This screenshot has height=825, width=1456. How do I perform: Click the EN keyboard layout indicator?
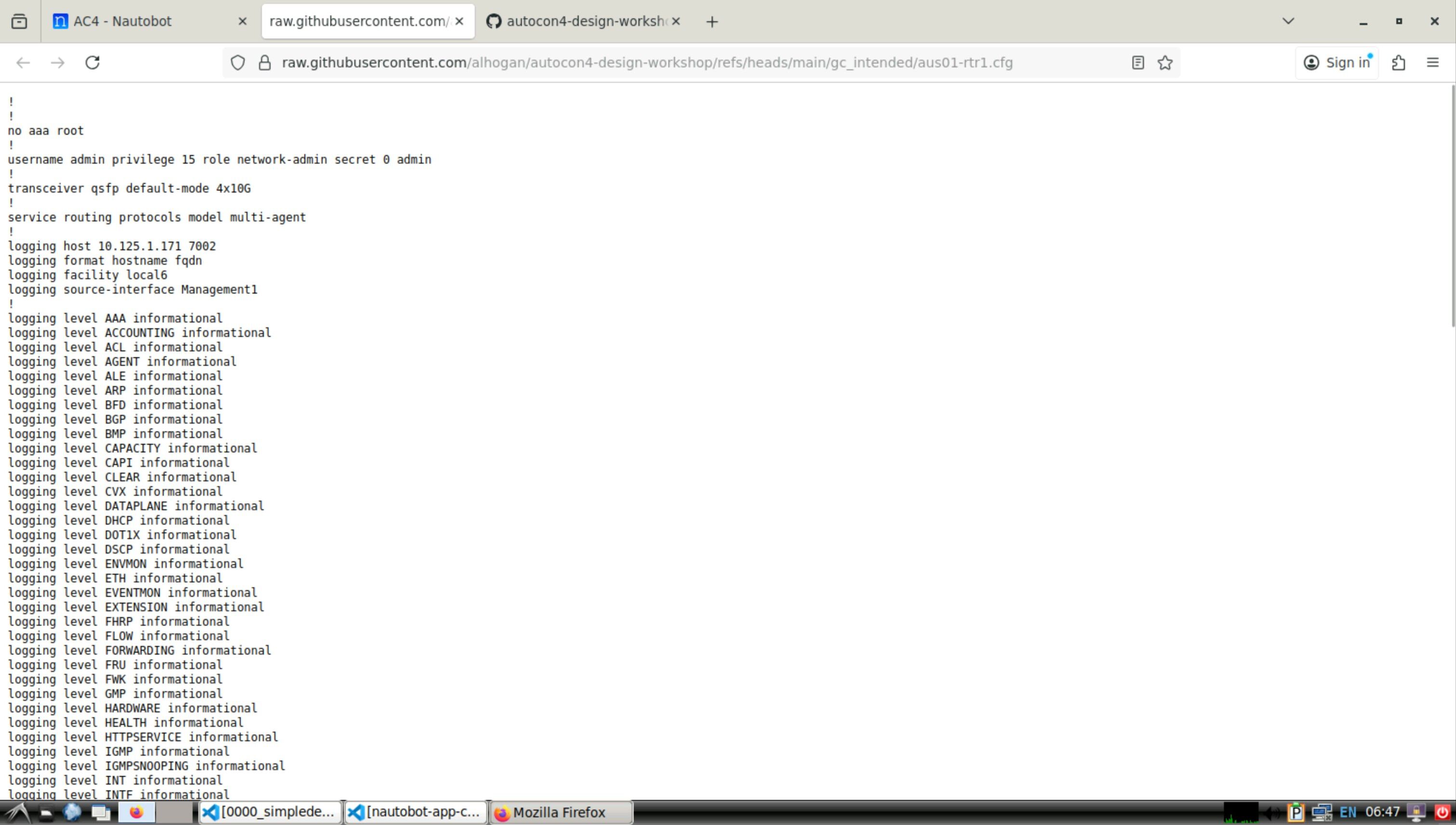point(1347,812)
